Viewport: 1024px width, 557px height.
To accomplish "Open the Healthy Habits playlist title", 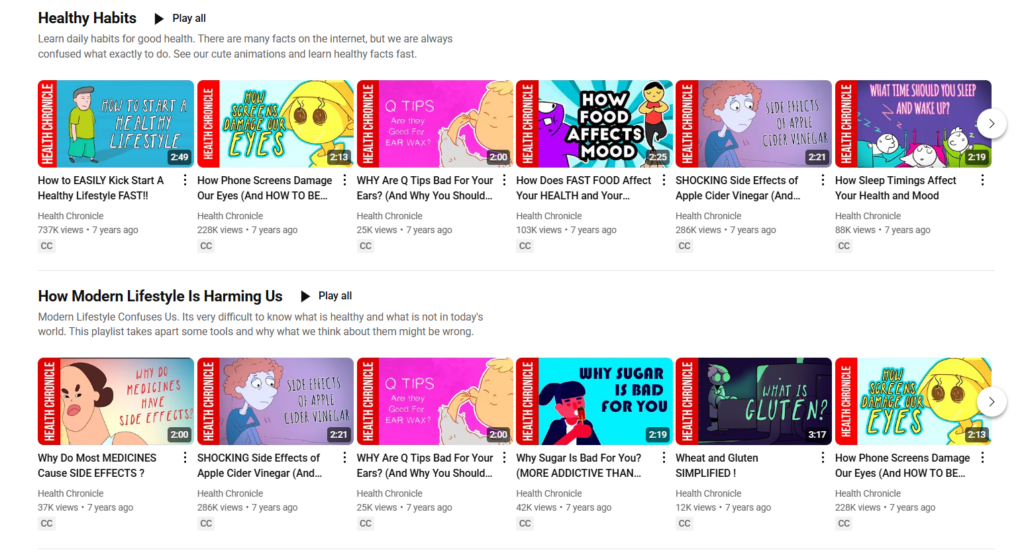I will pyautogui.click(x=87, y=18).
